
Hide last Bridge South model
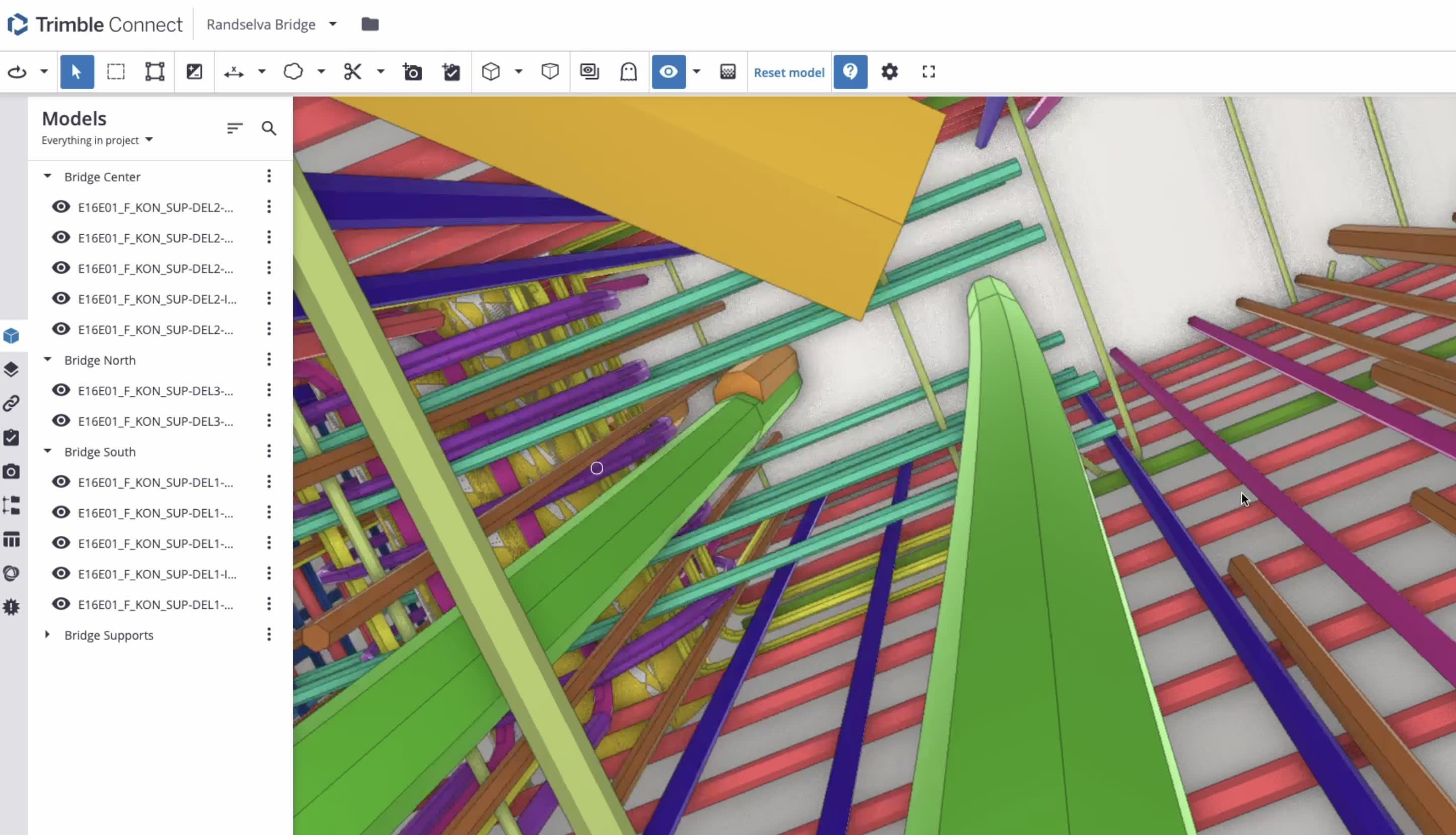coord(61,604)
